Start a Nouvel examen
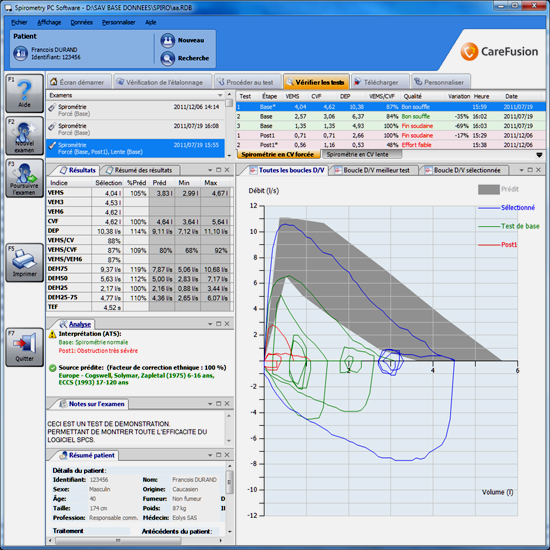 (24, 136)
